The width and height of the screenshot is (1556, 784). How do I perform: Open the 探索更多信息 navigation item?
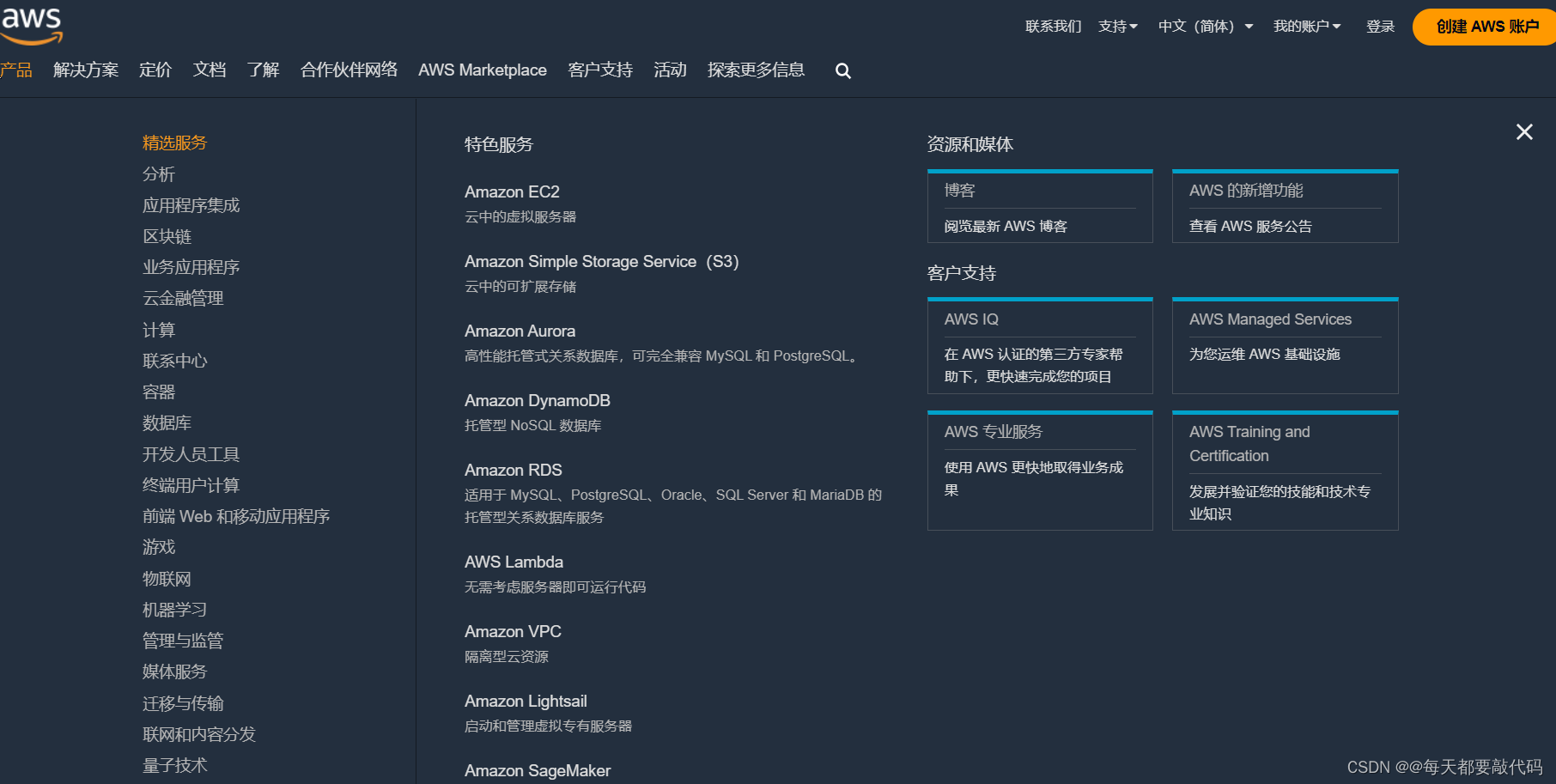(756, 70)
